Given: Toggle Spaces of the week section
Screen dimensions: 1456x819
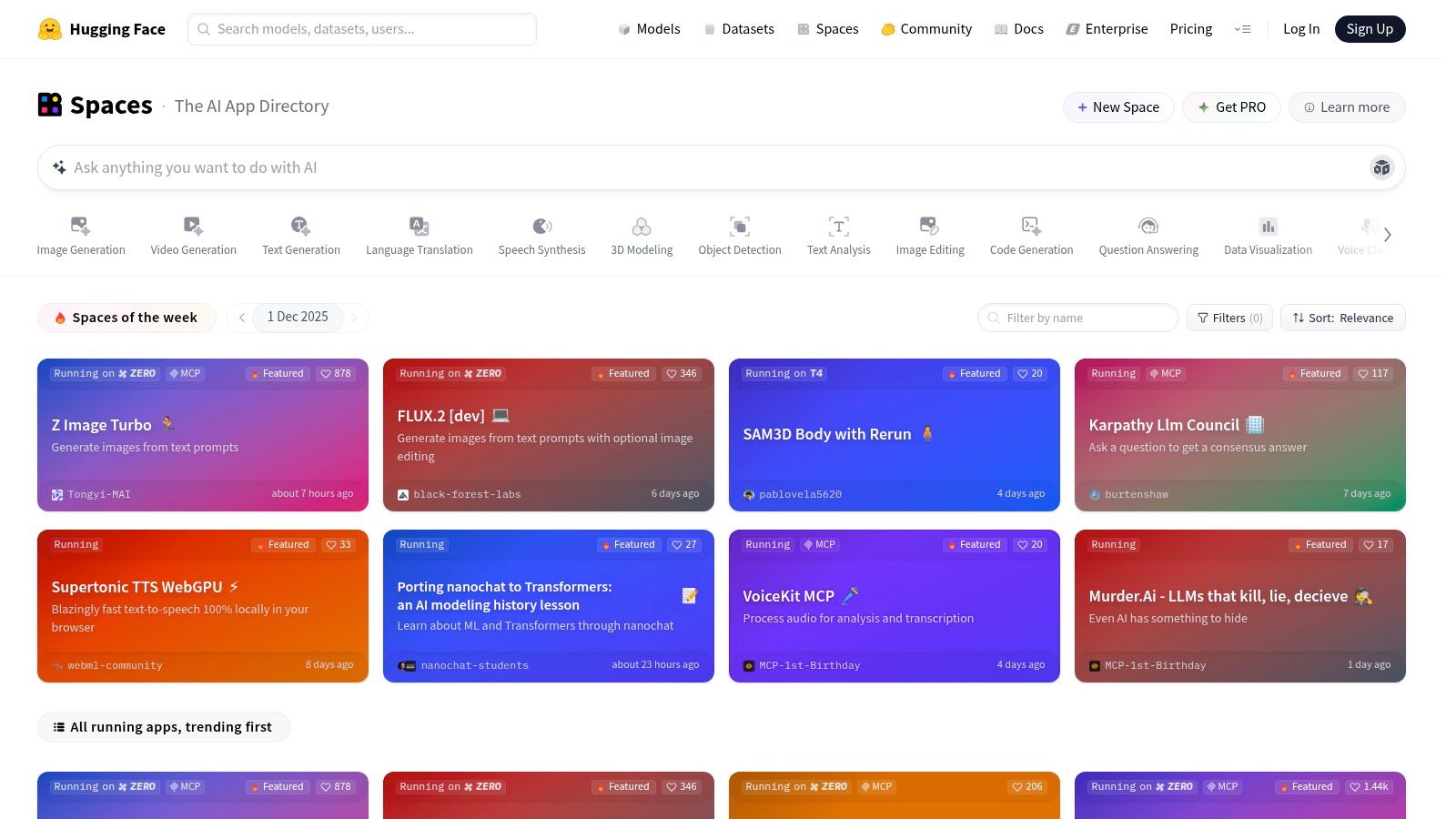Looking at the screenshot, I should [126, 318].
